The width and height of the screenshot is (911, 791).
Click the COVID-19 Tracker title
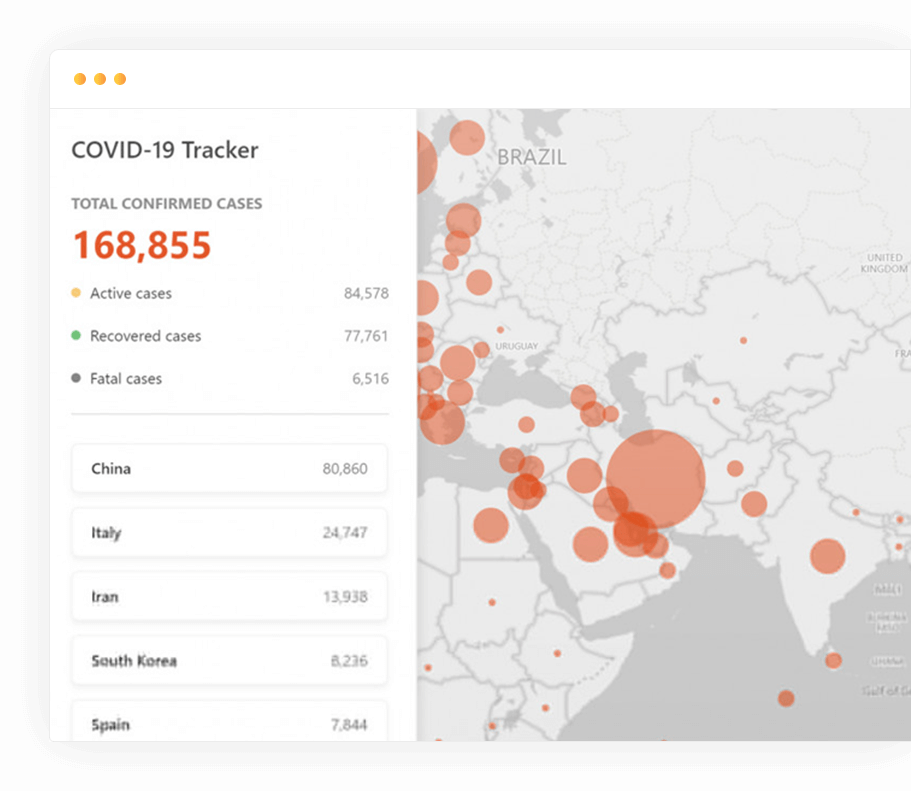[x=165, y=151]
